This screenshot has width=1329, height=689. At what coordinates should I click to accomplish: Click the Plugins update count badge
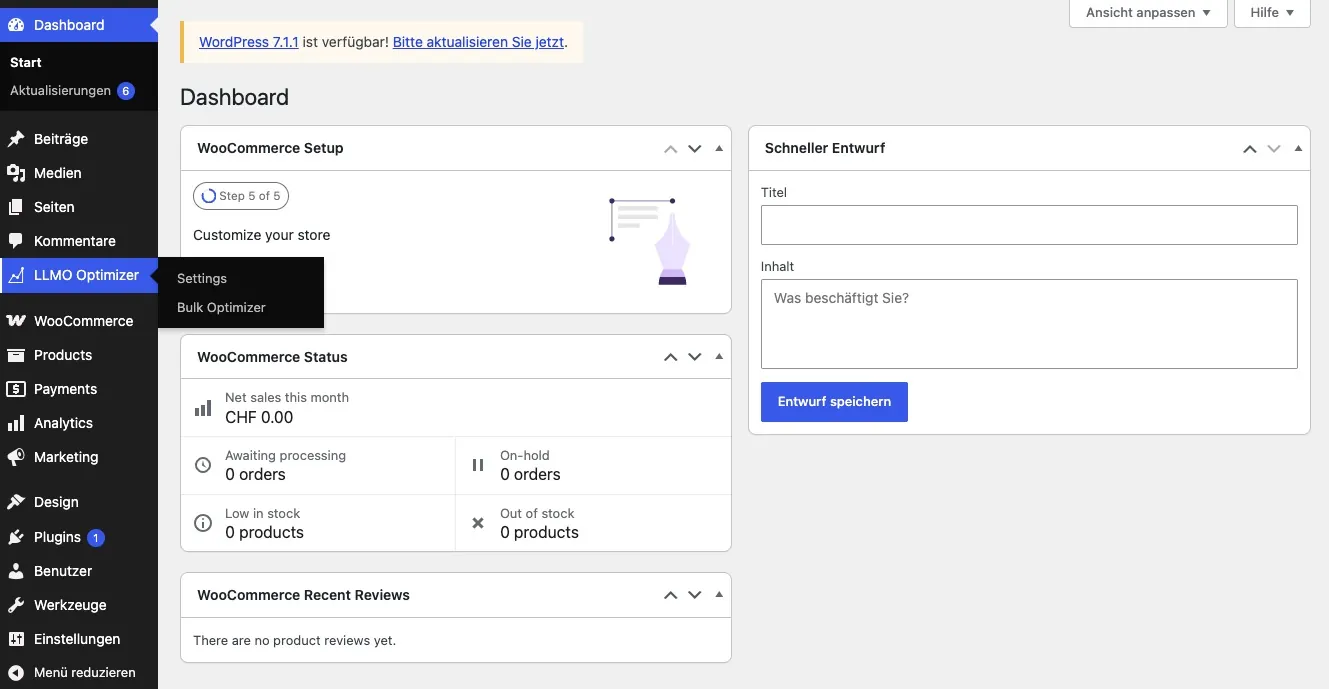pos(96,538)
